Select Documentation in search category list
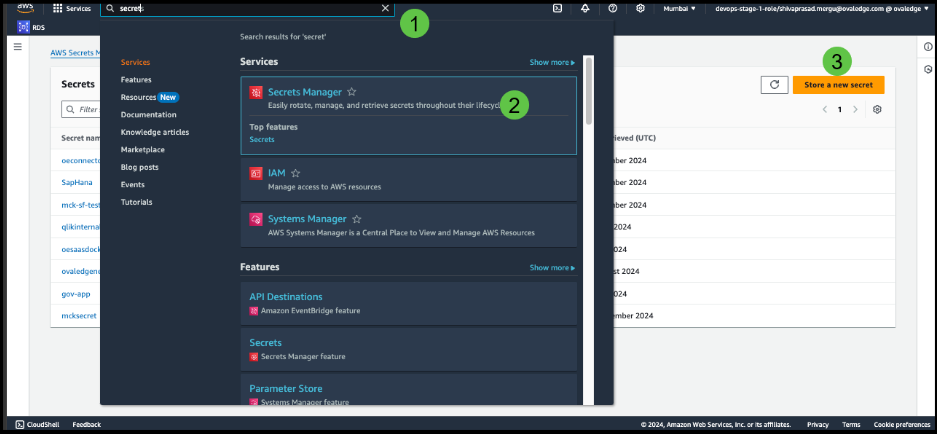This screenshot has width=937, height=434. point(148,115)
